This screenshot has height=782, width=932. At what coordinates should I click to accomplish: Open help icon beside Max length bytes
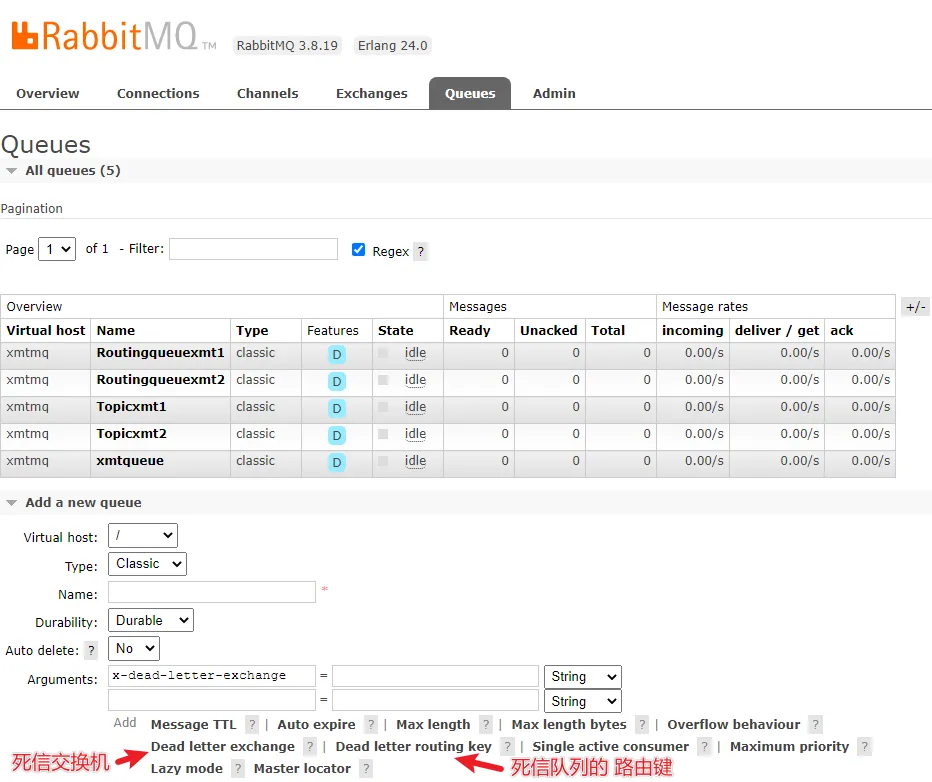coord(642,724)
